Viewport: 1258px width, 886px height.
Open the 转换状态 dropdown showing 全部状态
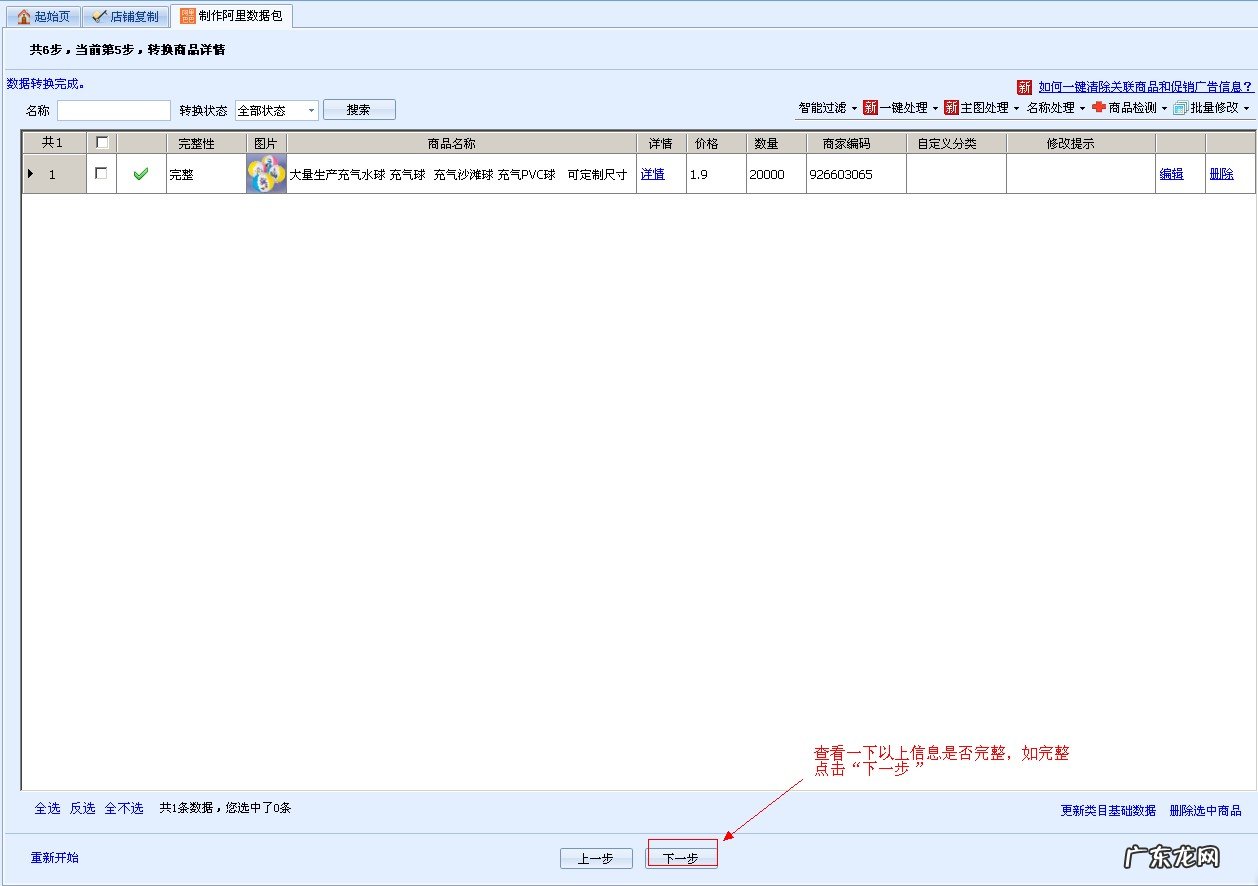point(277,110)
